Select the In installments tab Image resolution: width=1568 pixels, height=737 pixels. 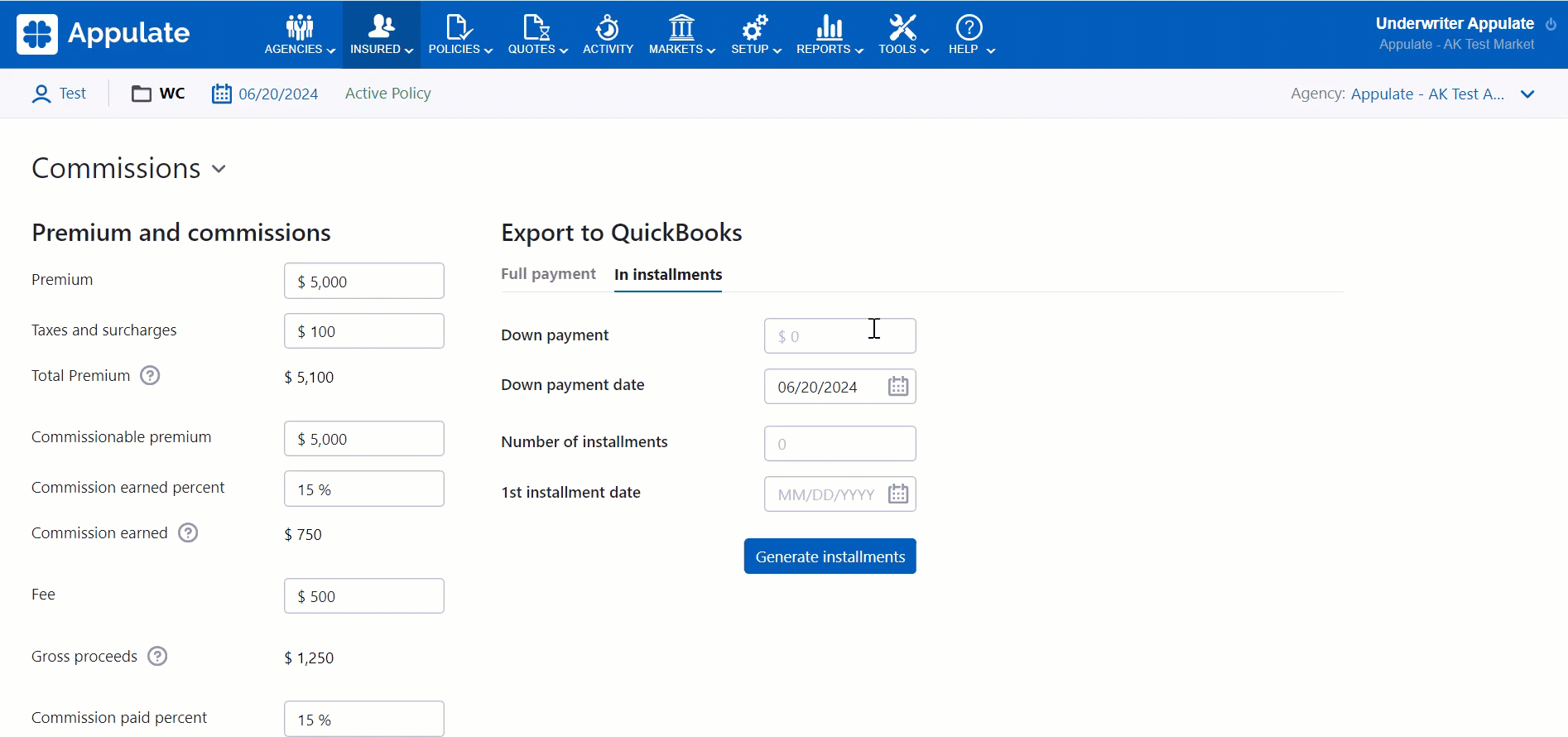(668, 275)
